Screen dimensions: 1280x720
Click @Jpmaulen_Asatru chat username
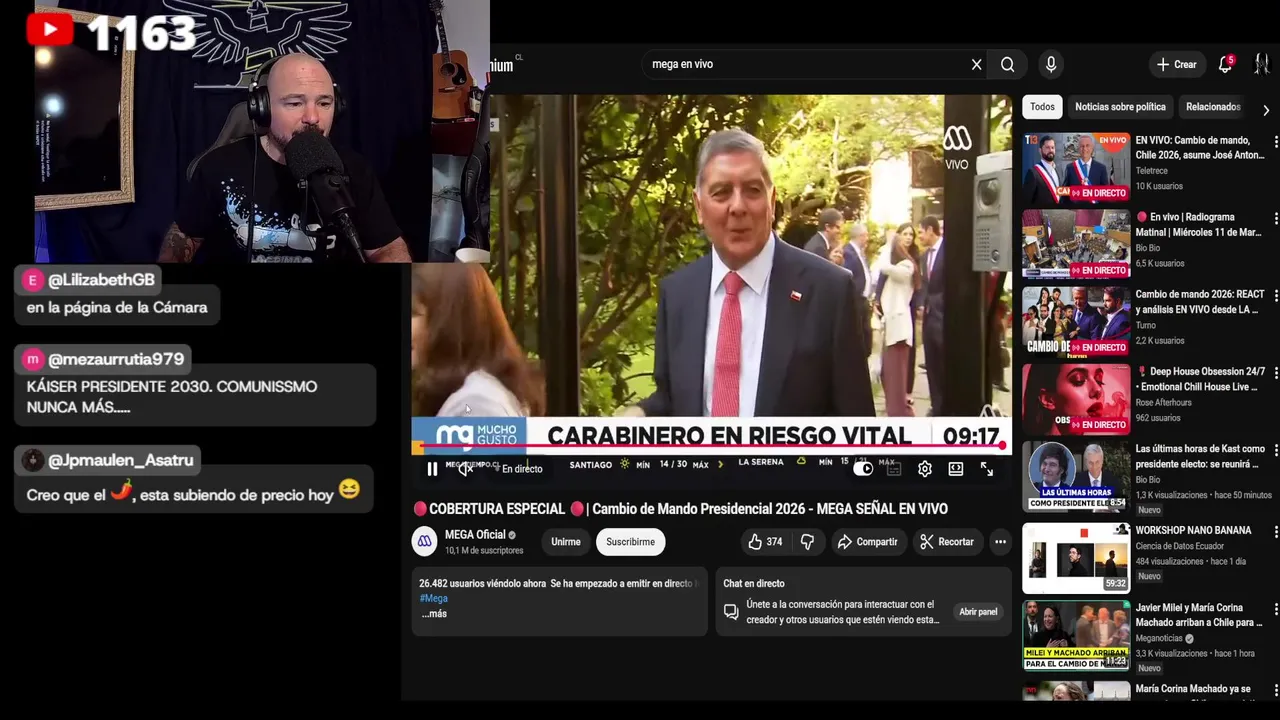coord(120,460)
